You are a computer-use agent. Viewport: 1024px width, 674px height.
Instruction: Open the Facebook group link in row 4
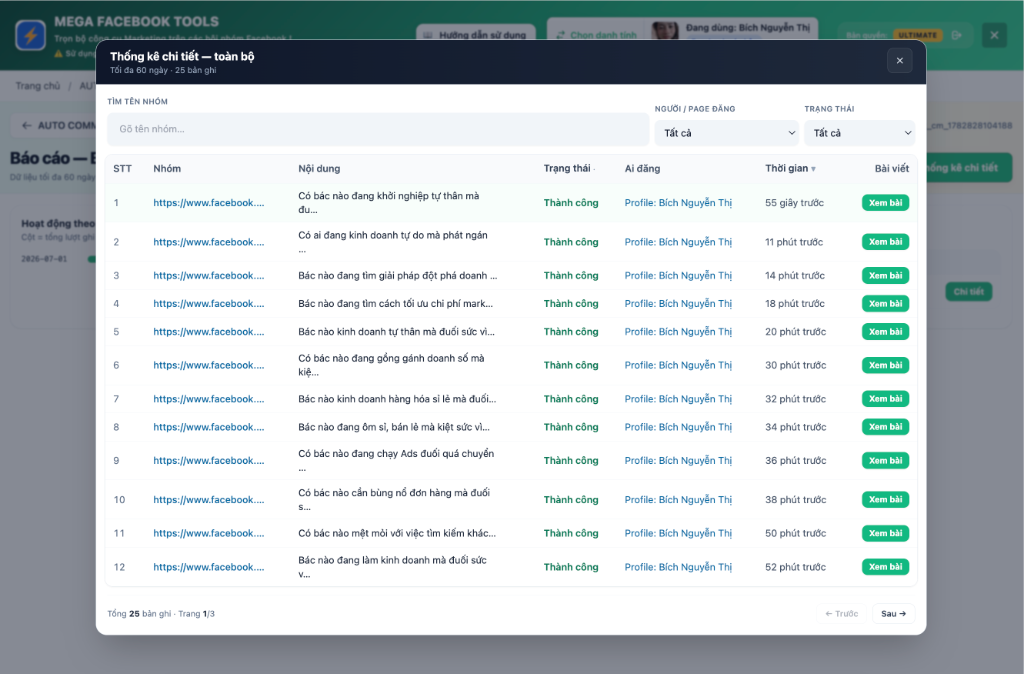(209, 304)
